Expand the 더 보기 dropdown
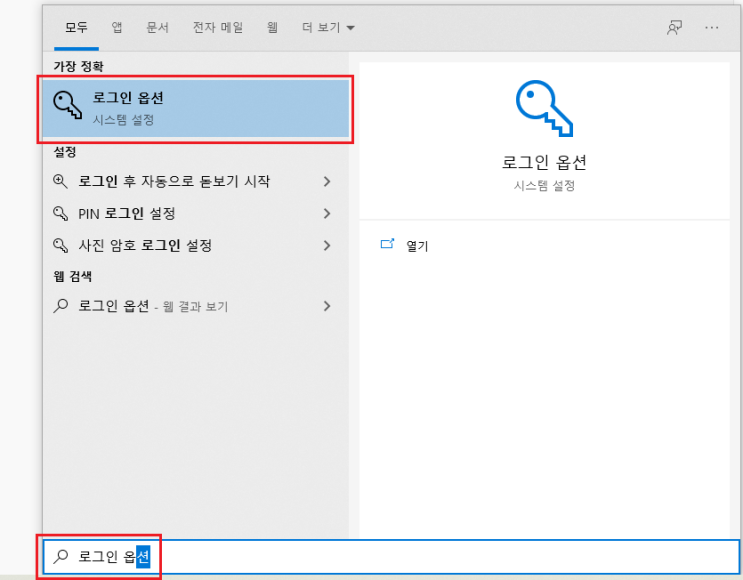Viewport: 743px width, 580px height. (x=328, y=27)
